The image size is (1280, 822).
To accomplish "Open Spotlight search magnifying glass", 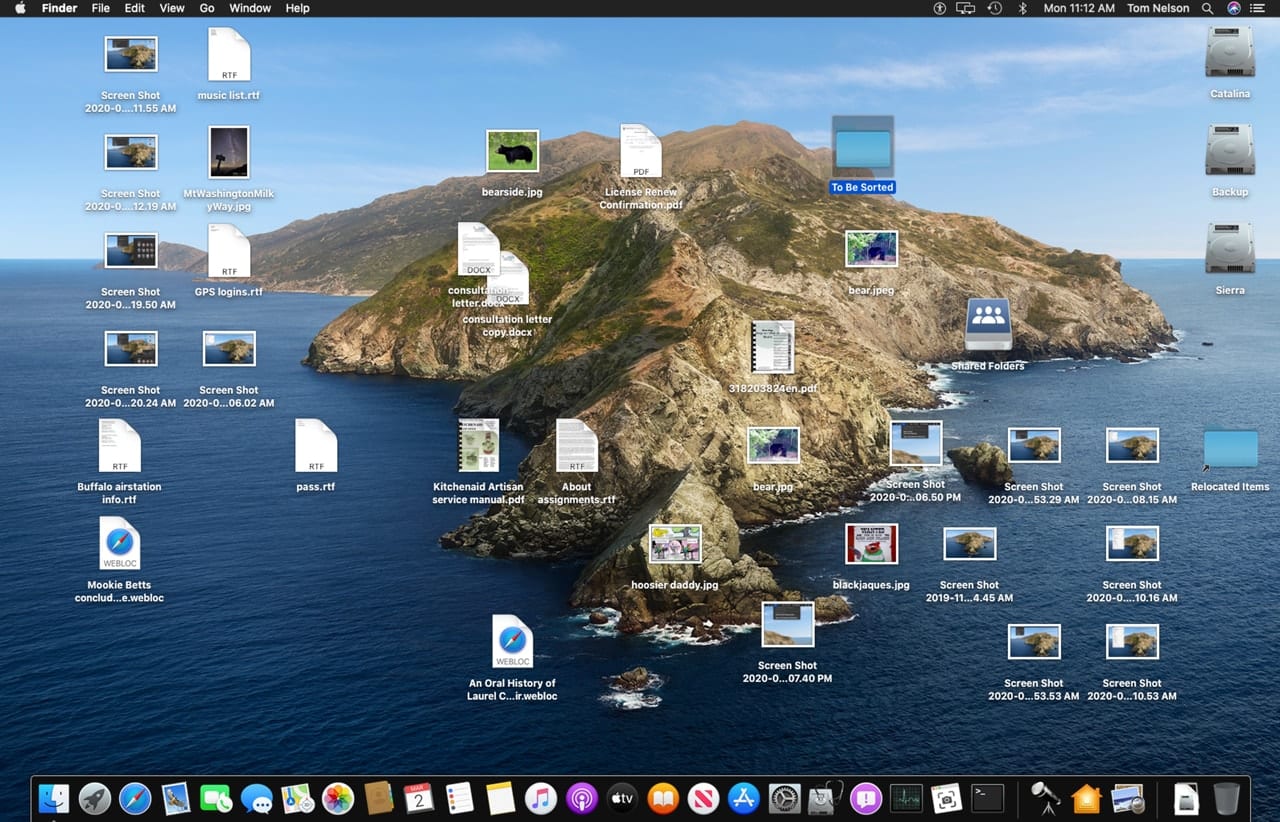I will coord(1208,8).
